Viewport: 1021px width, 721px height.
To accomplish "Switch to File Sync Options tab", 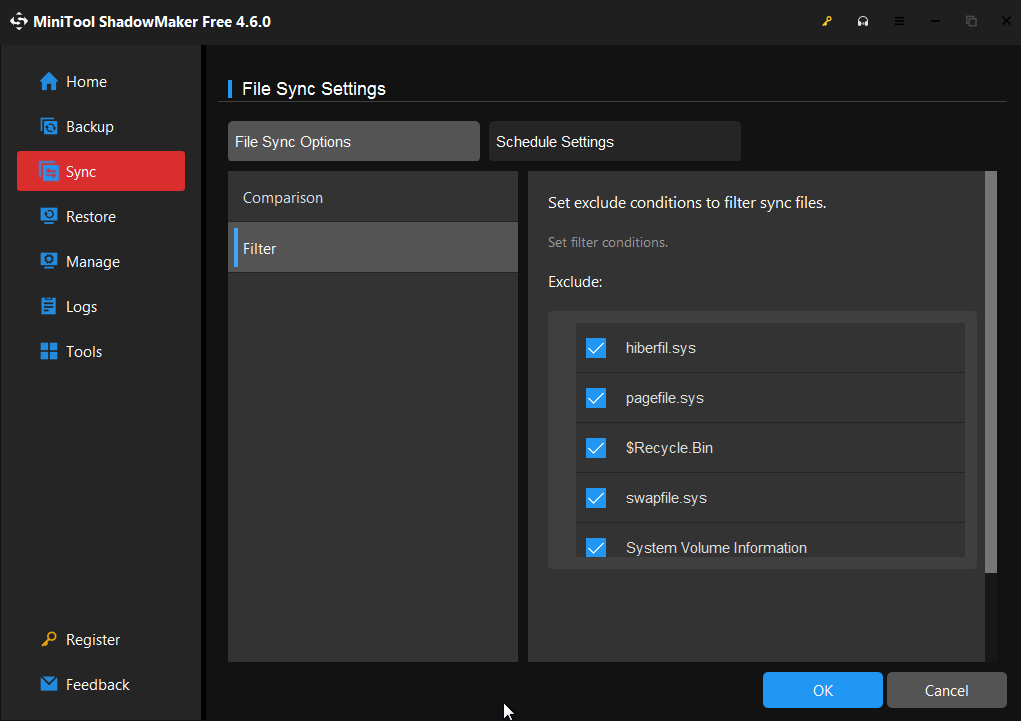I will [354, 141].
